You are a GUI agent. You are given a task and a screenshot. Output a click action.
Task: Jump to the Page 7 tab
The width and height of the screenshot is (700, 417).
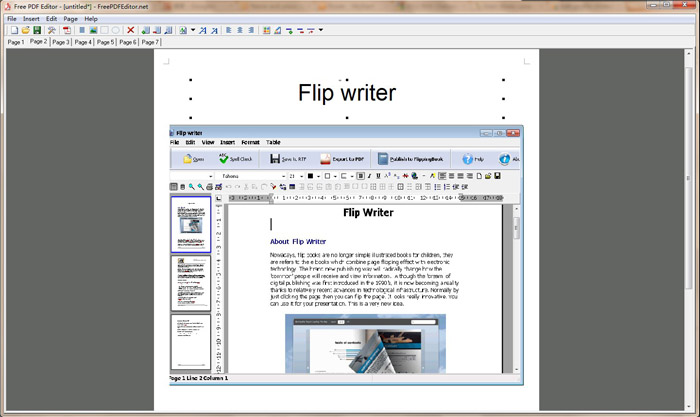tap(150, 42)
